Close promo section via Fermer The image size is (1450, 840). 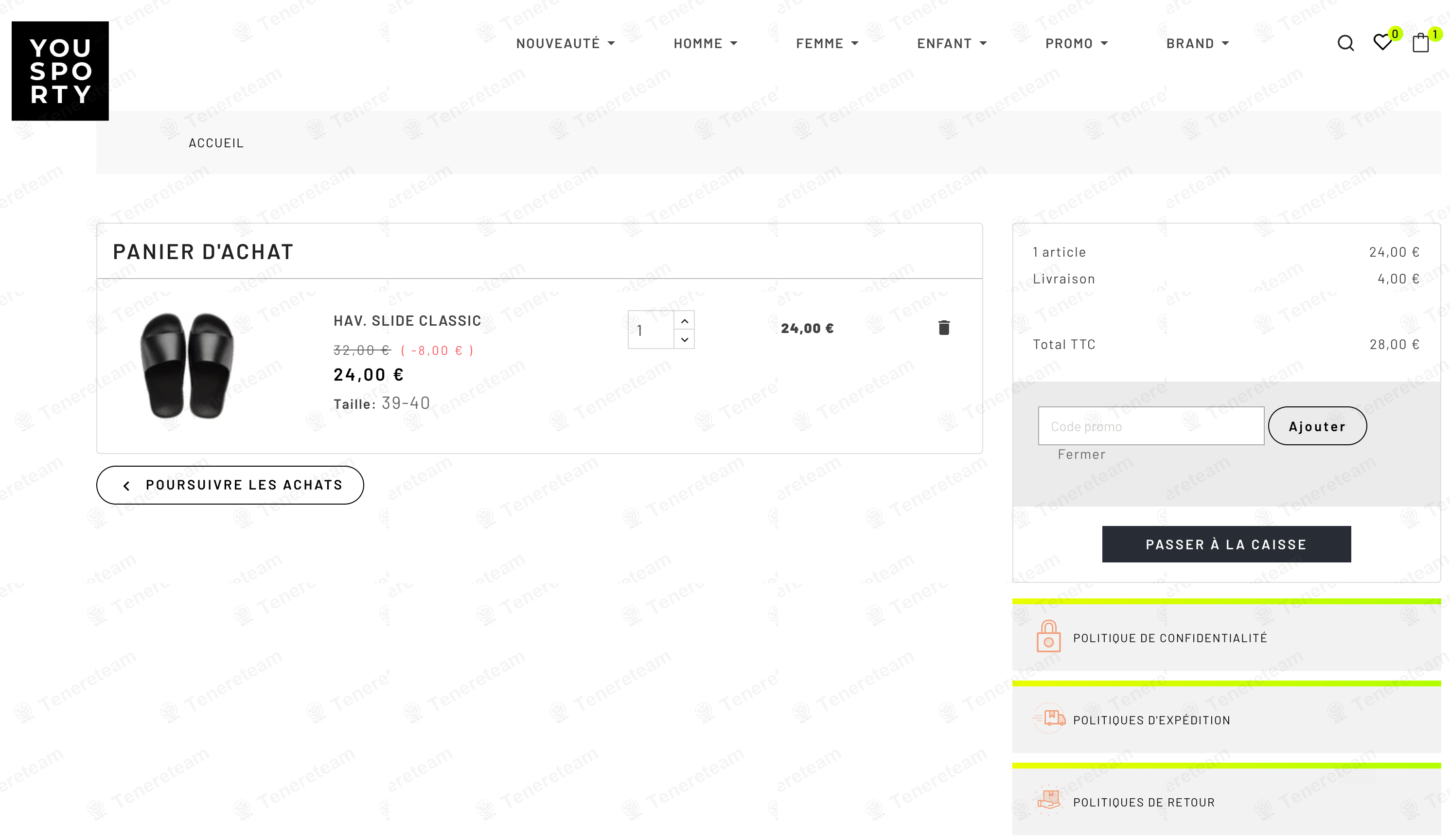1081,455
